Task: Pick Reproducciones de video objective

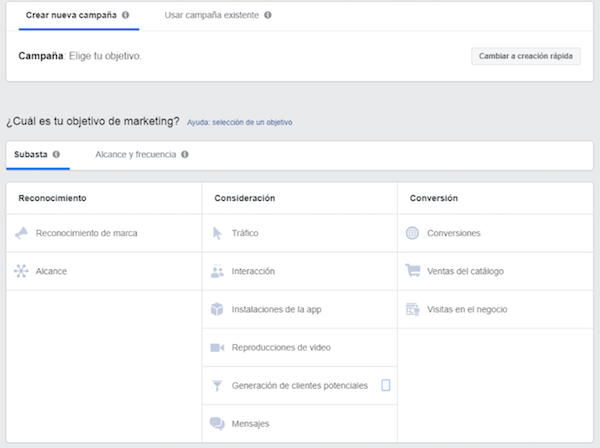Action: point(281,347)
